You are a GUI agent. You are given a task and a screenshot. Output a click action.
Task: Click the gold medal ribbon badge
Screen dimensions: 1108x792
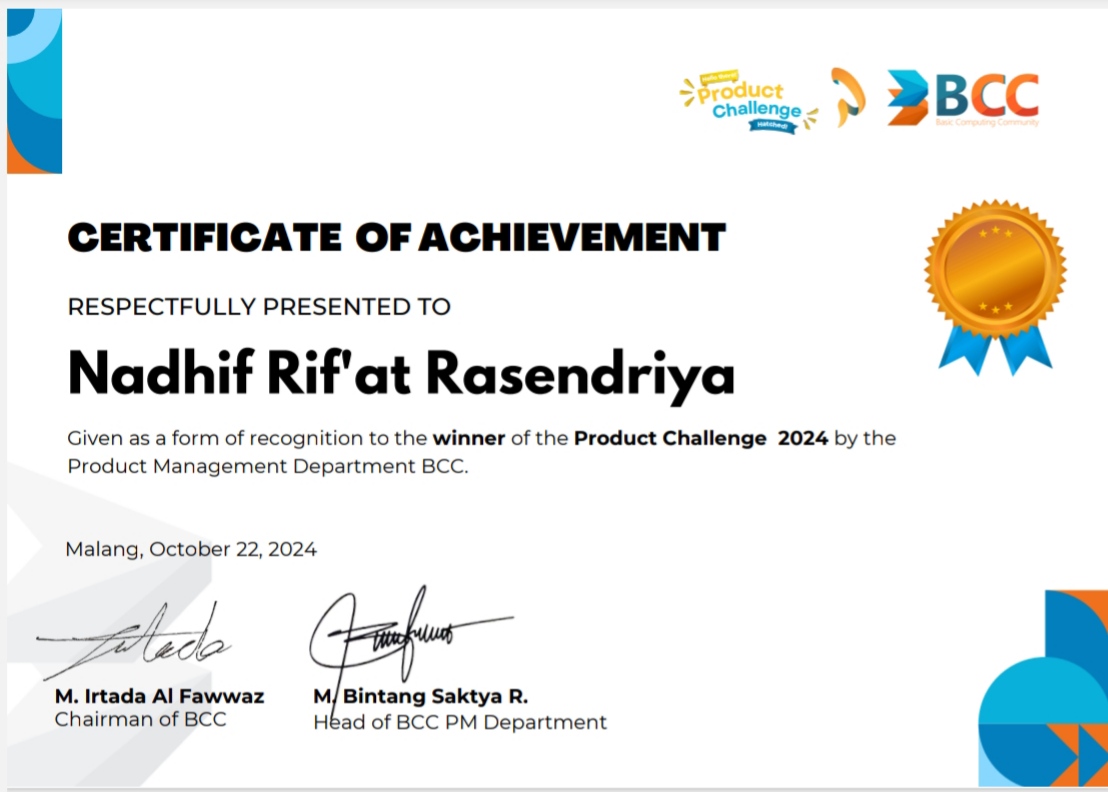click(995, 286)
